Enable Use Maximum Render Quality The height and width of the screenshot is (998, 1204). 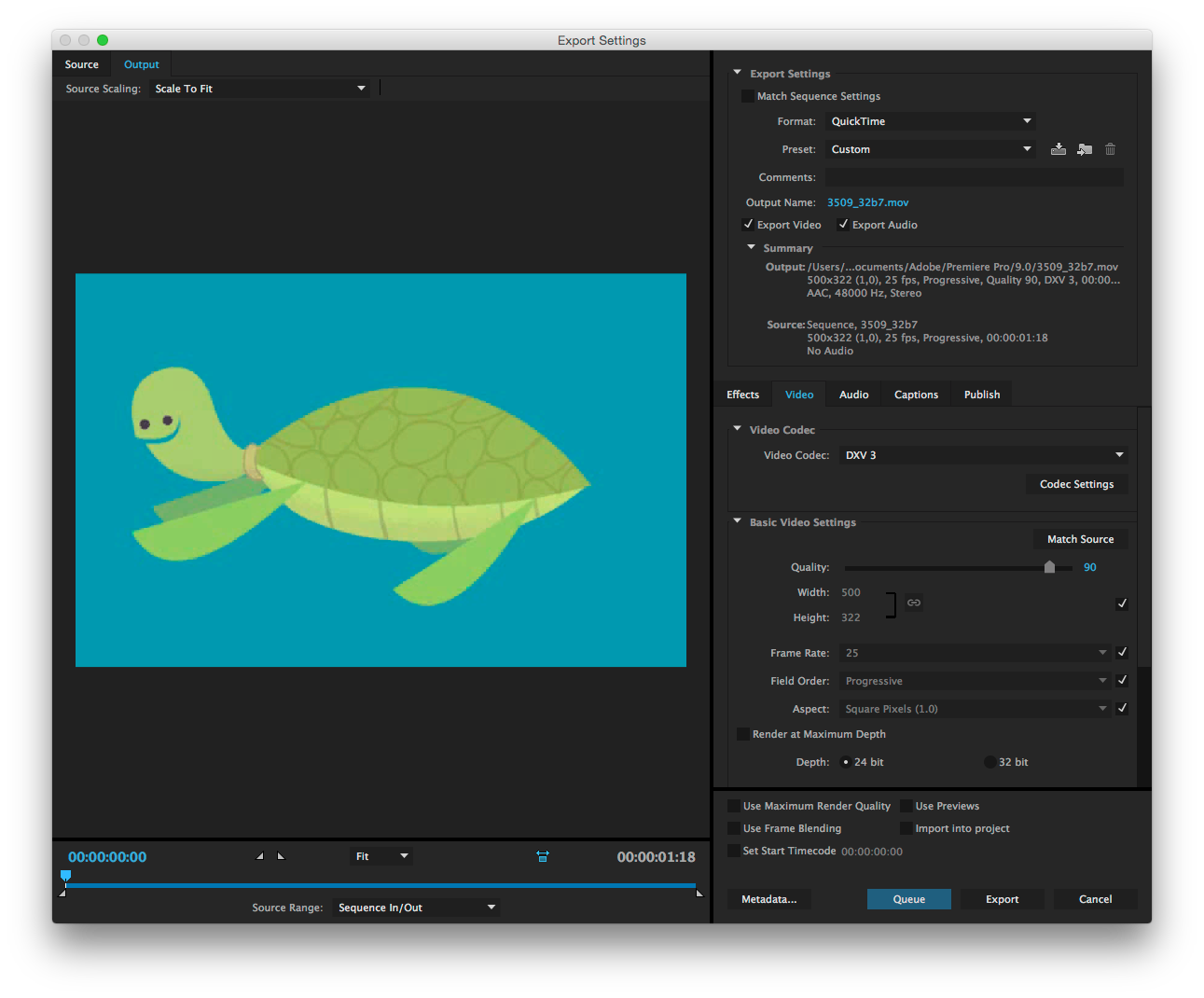pyautogui.click(x=734, y=806)
